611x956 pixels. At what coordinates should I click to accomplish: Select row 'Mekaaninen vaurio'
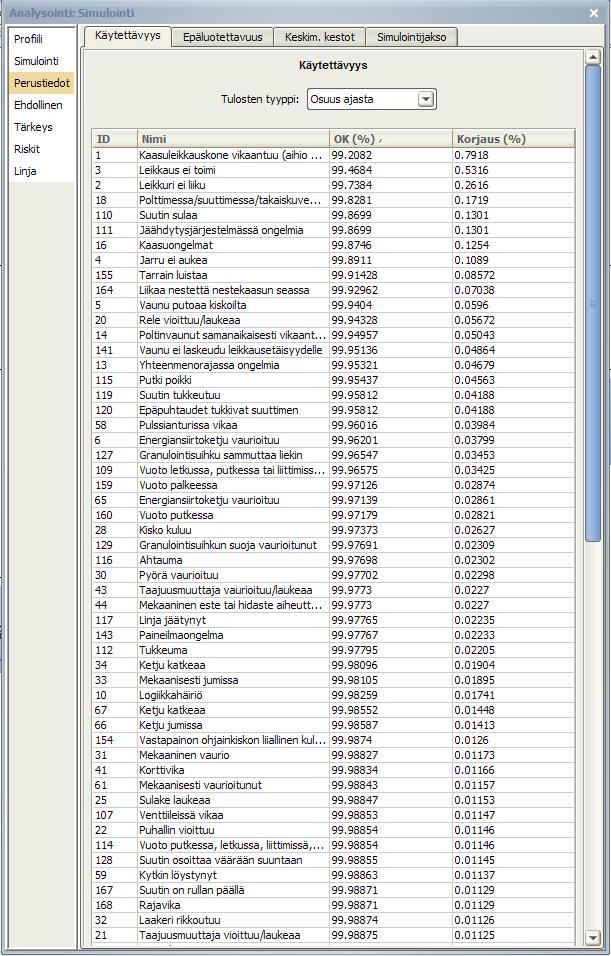coord(334,755)
